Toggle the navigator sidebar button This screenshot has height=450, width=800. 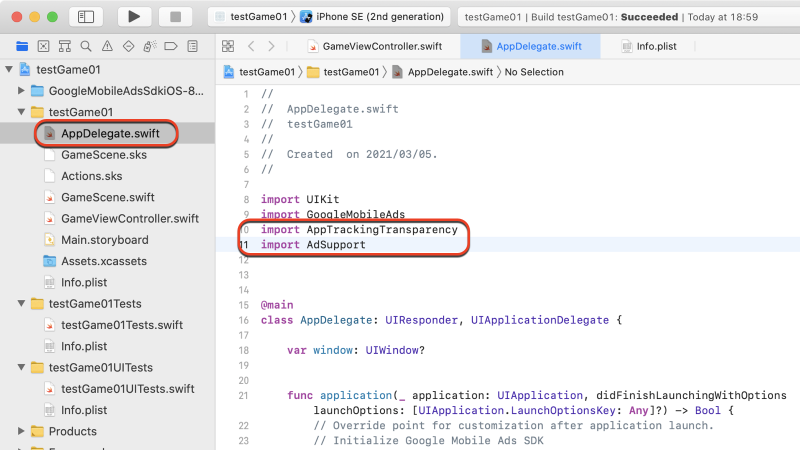click(86, 17)
